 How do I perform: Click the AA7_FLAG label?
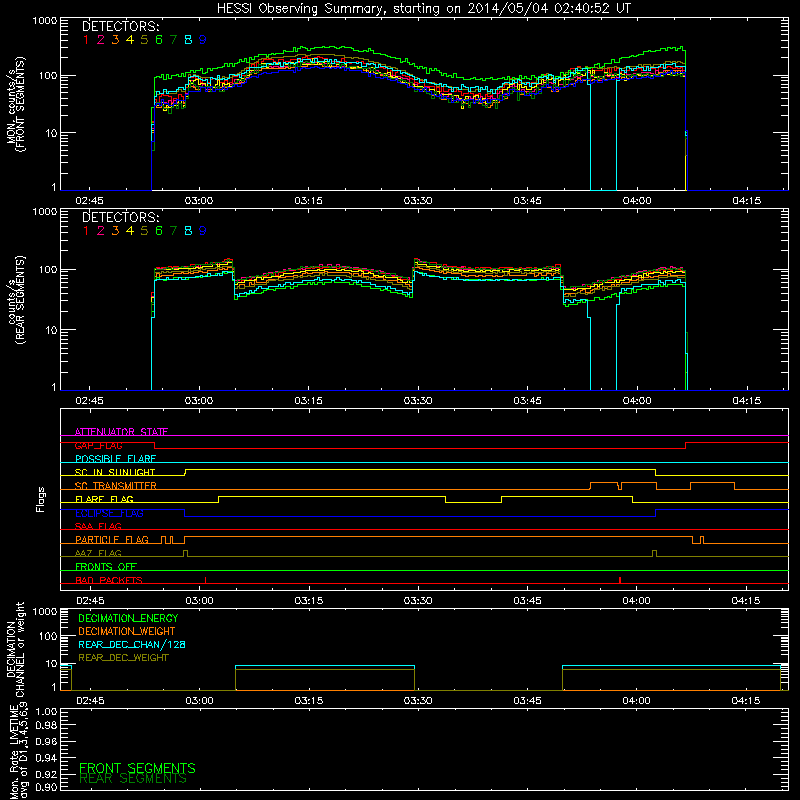click(98, 553)
